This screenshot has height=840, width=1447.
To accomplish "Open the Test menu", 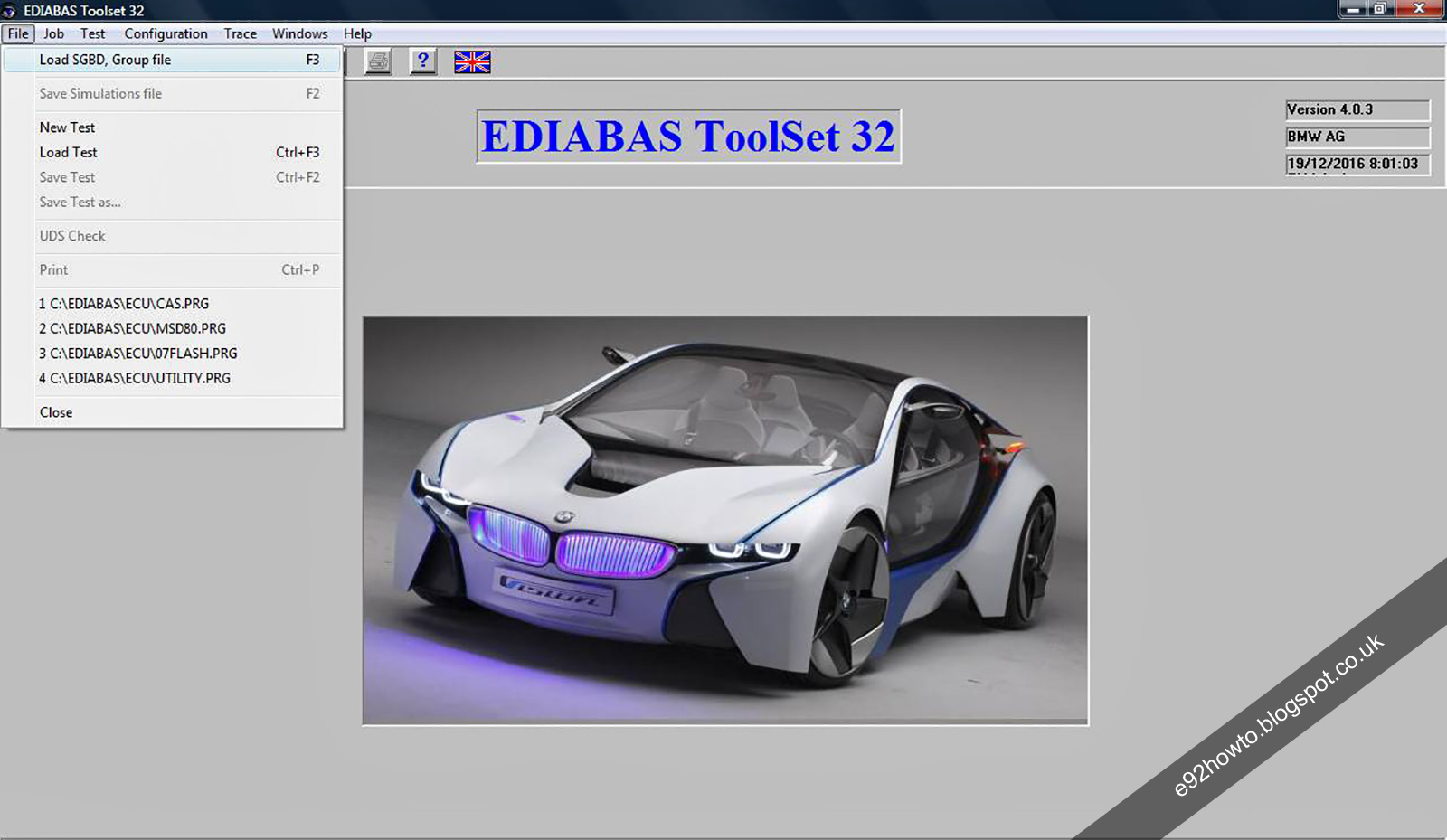I will 92,33.
